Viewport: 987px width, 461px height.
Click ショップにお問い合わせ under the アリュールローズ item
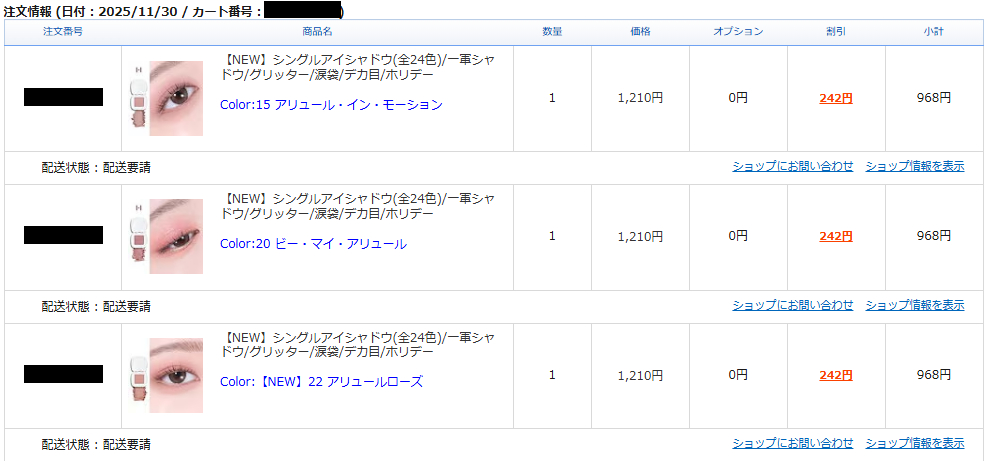point(792,443)
